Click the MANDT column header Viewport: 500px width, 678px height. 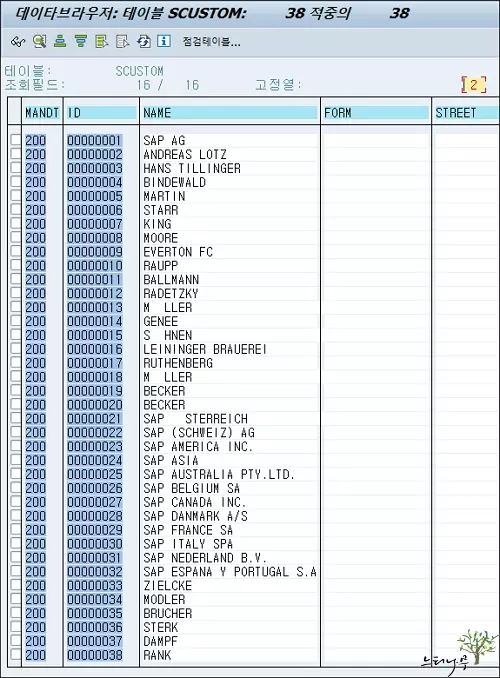(x=42, y=113)
